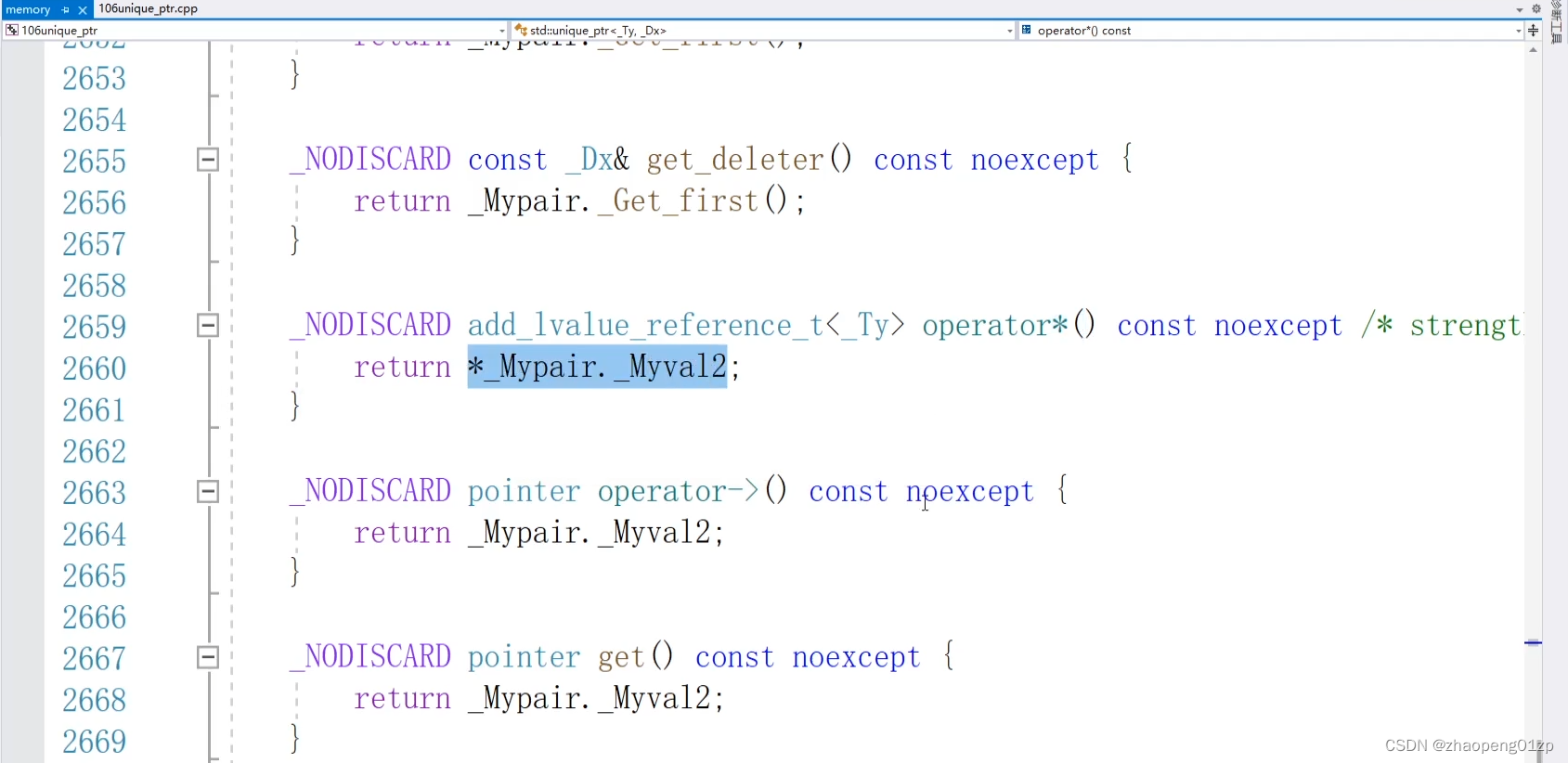Click the operator->() function name
1568x763 pixels.
click(693, 491)
